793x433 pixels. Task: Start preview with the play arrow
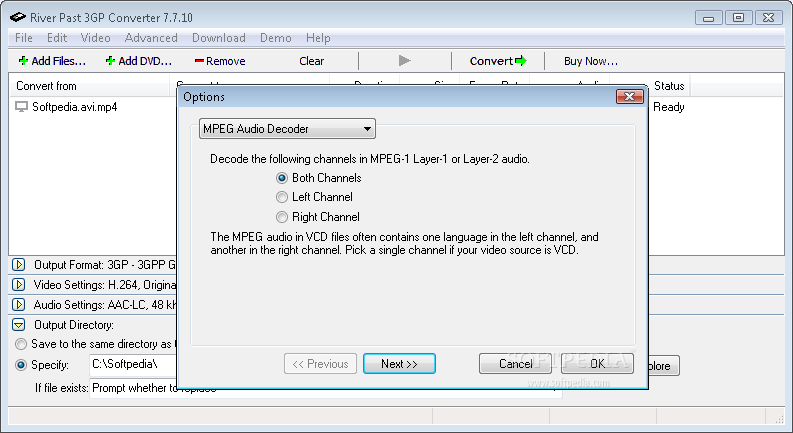tap(404, 61)
